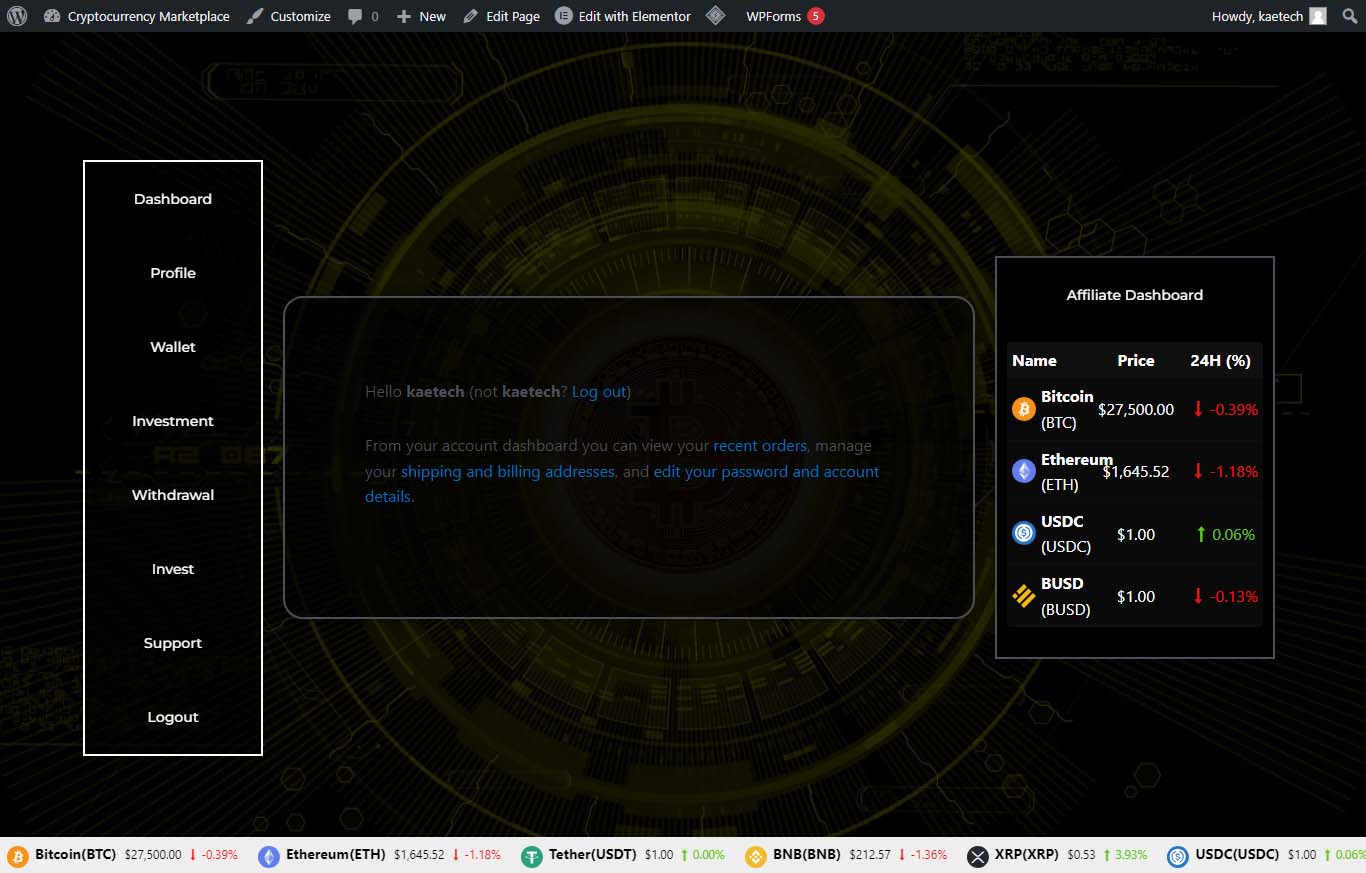Screen dimensions: 1366x873
Task: Click the XRP icon in bottom ticker
Action: click(978, 856)
